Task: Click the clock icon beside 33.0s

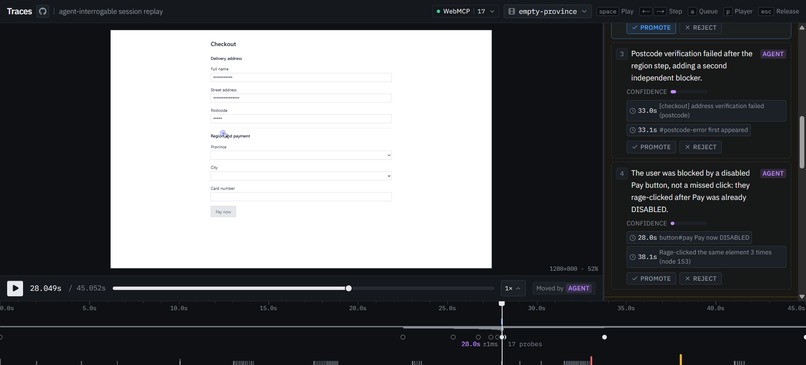Action: coord(632,111)
